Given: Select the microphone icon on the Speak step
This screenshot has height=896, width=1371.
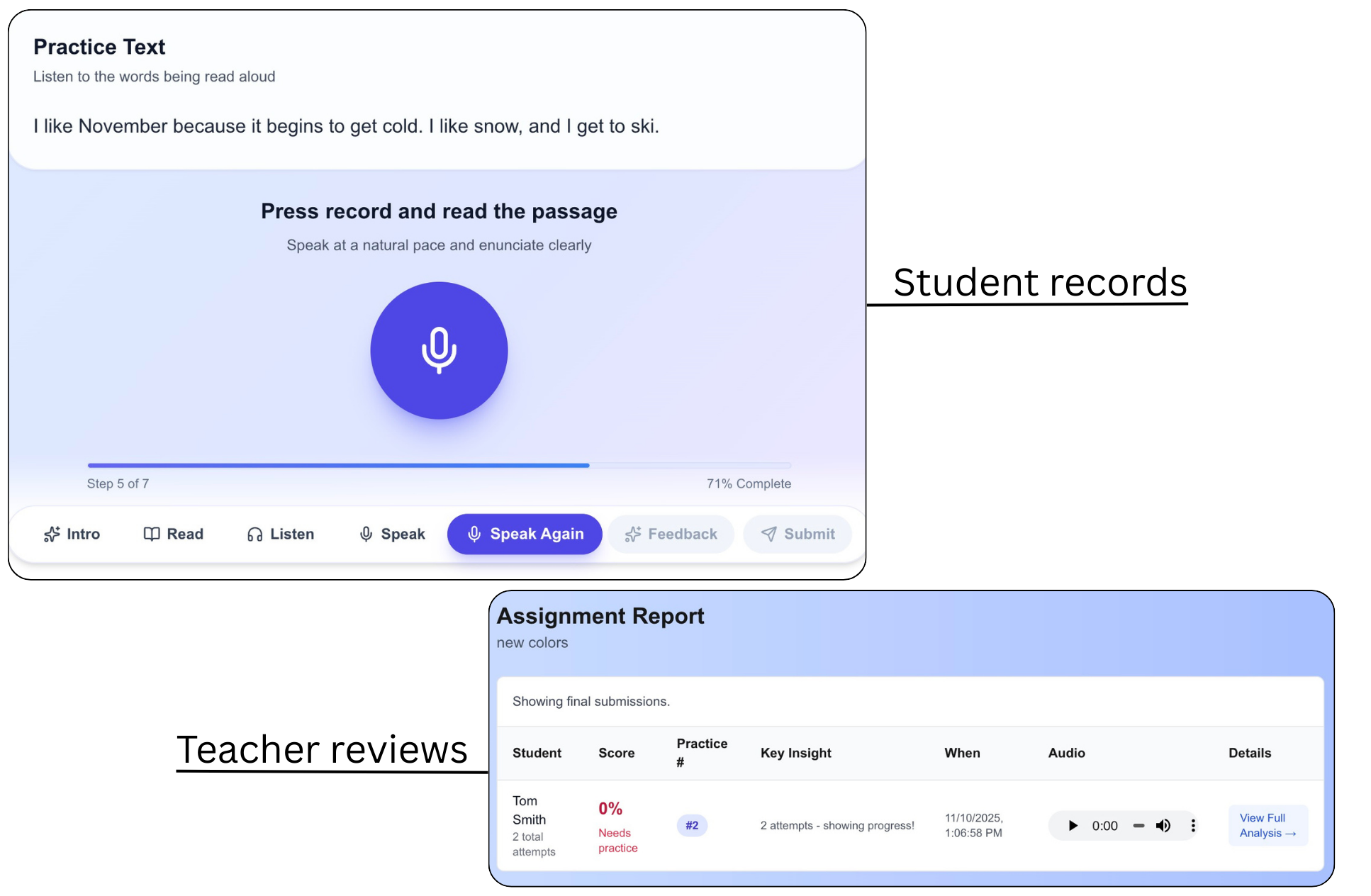Looking at the screenshot, I should [366, 534].
